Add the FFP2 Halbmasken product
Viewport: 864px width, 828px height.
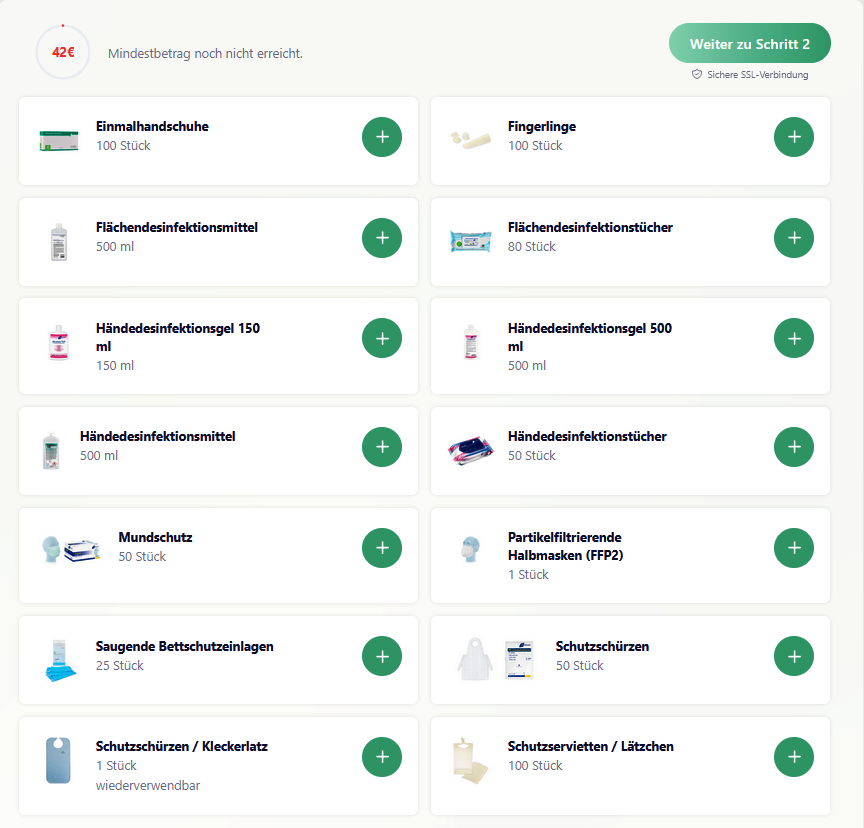[794, 548]
